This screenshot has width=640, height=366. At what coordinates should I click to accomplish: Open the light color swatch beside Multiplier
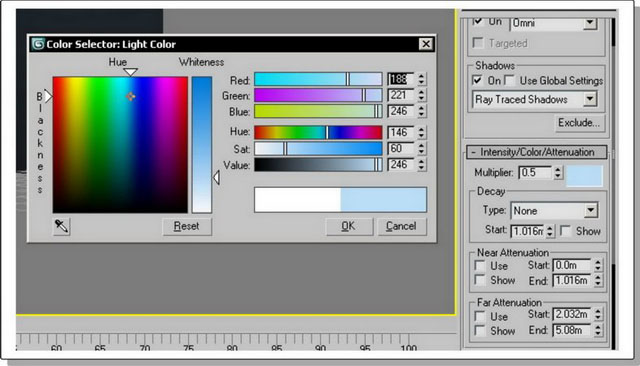point(584,176)
